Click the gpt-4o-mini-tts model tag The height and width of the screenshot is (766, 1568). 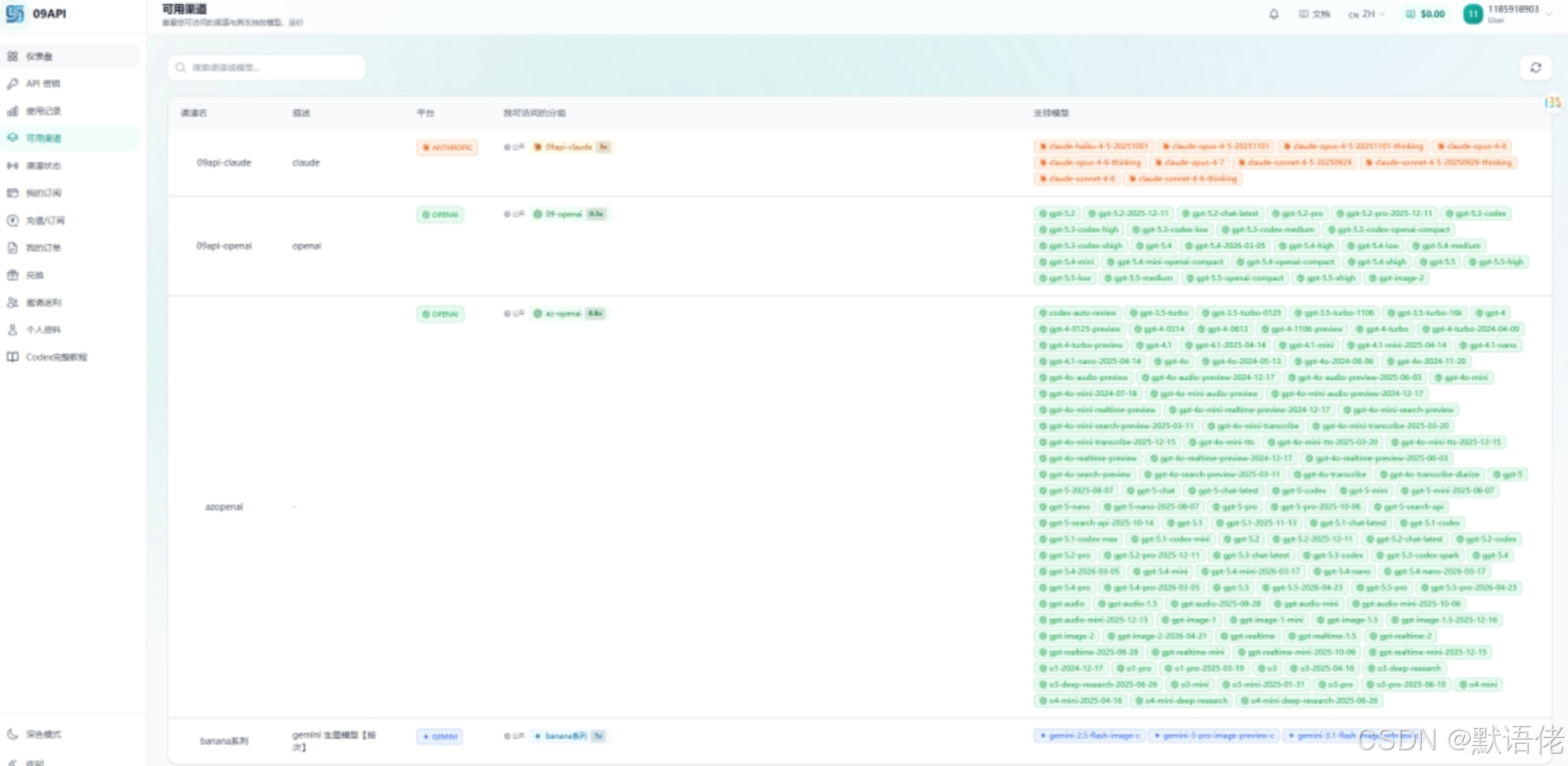tap(1221, 442)
